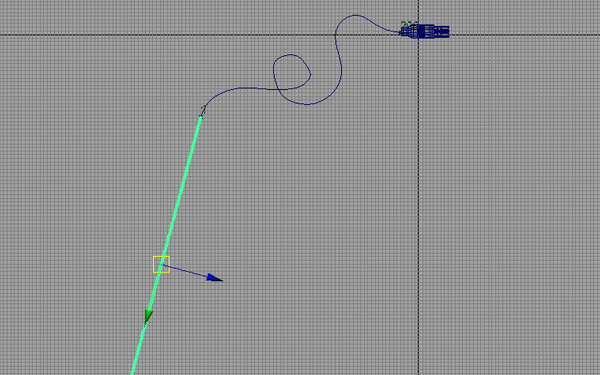Select the small green point where curve meets mesh
The width and height of the screenshot is (600, 375).
pyautogui.click(x=401, y=33)
